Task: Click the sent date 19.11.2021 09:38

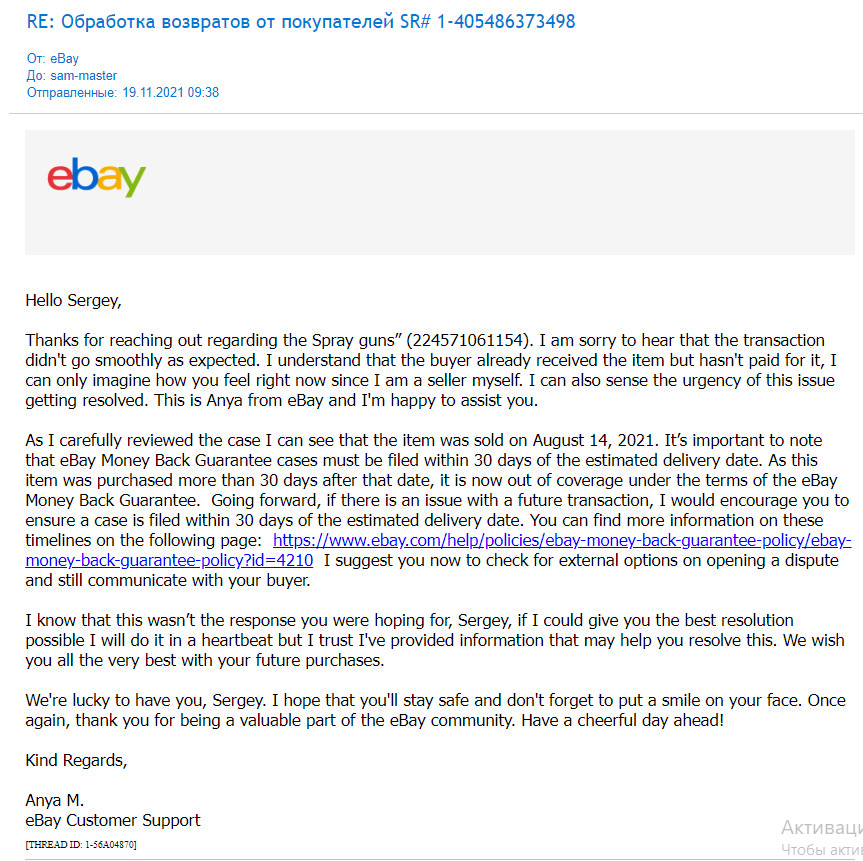Action: pos(171,92)
